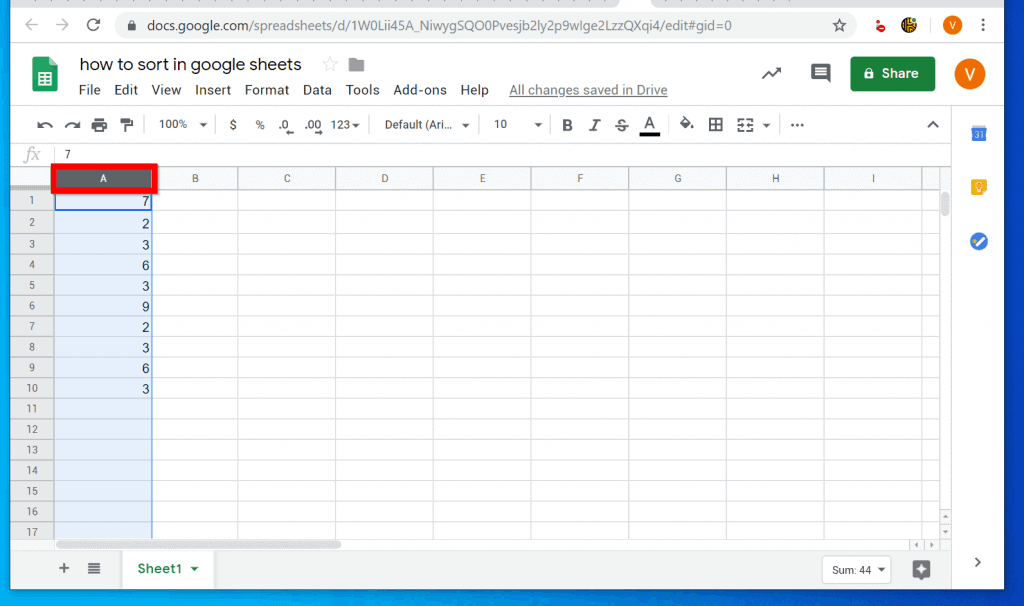Image resolution: width=1024 pixels, height=606 pixels.
Task: Select column D header
Action: click(385, 178)
